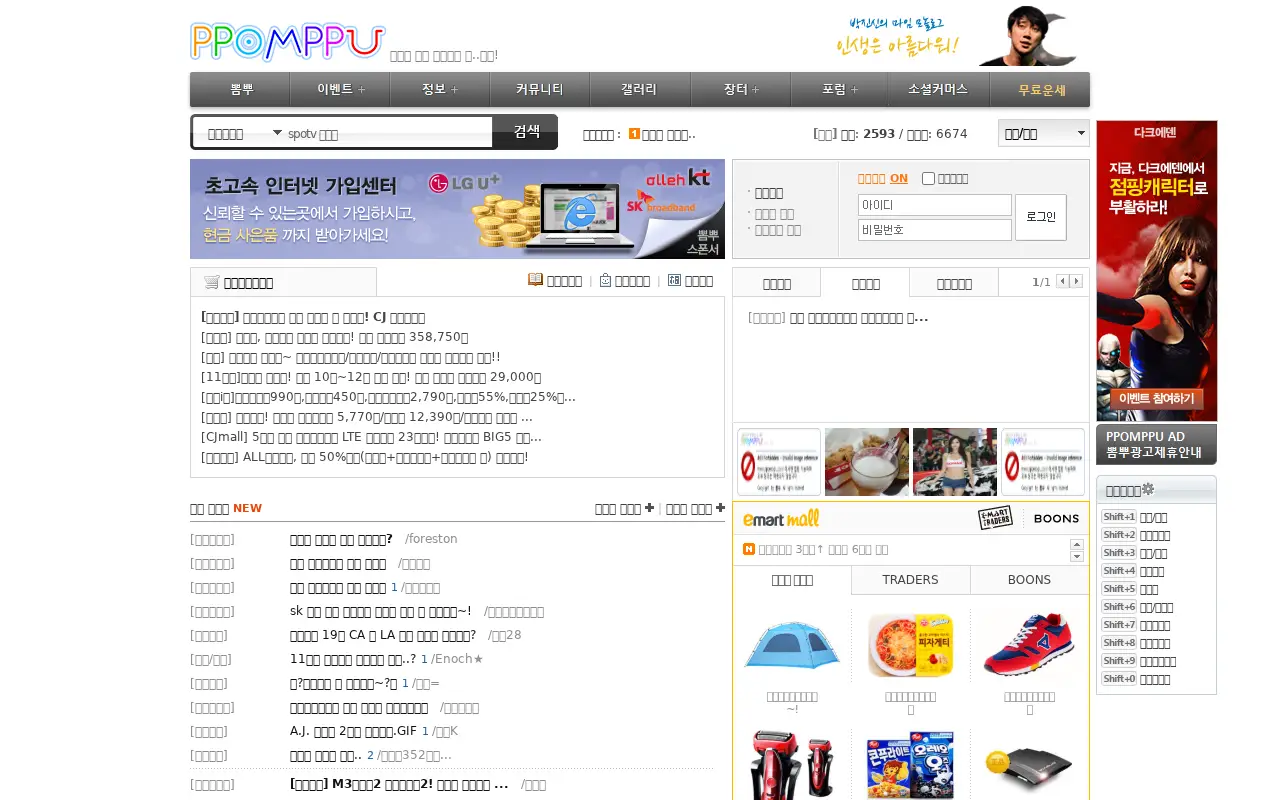Image resolution: width=1280 pixels, height=800 pixels.
Task: Expand the 장터 + navigation menu
Action: pyautogui.click(x=741, y=89)
